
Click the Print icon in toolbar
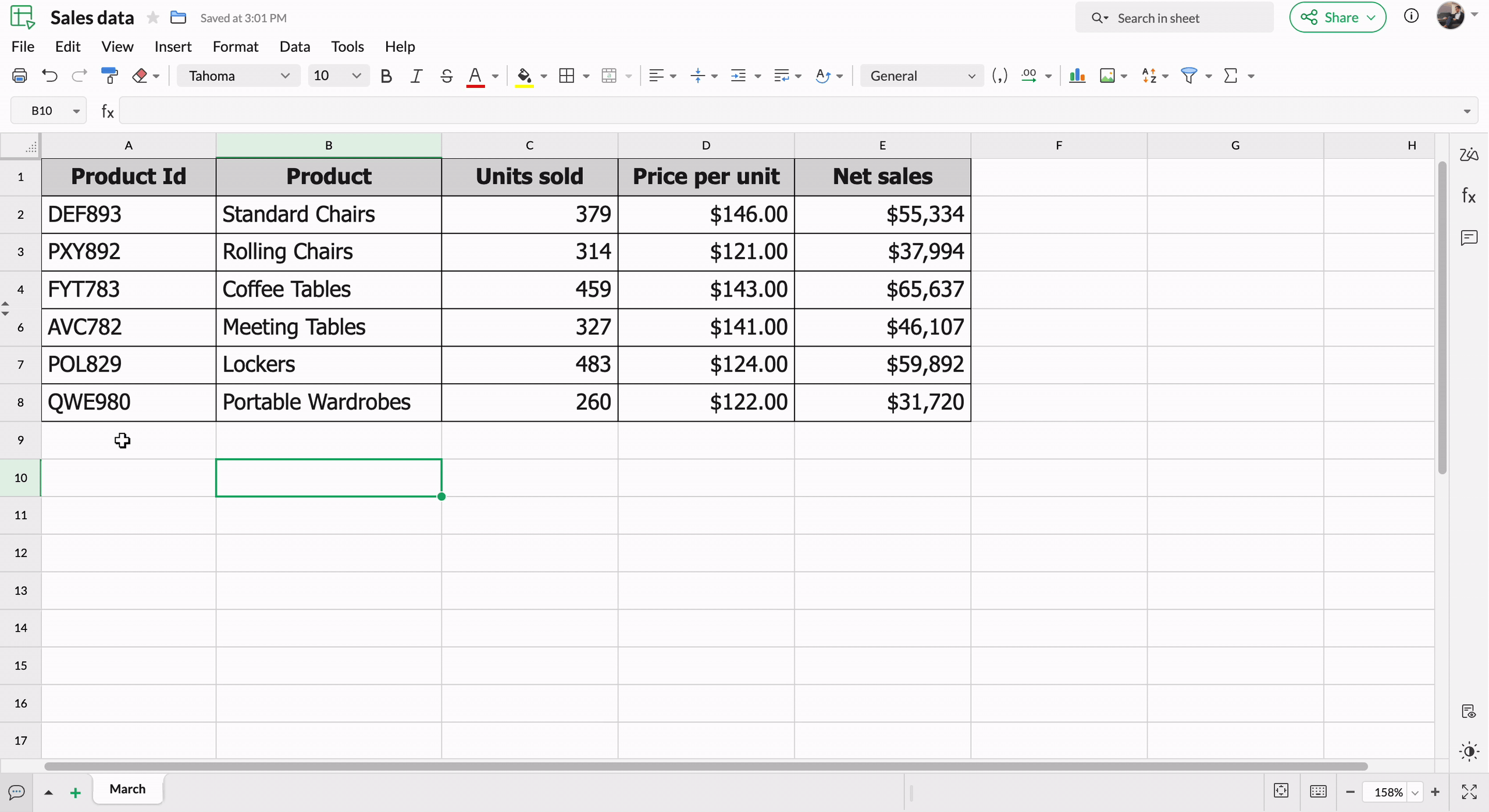tap(20, 76)
